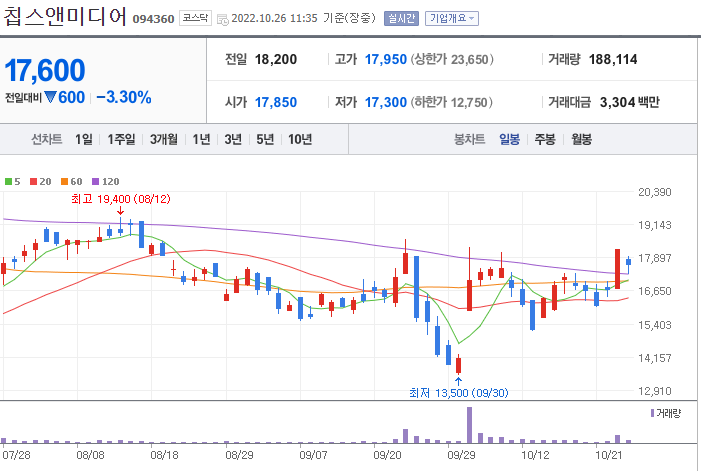This screenshot has height=471, width=701.
Task: Click the blue arrow above 최저 label
Action: (x=458, y=381)
